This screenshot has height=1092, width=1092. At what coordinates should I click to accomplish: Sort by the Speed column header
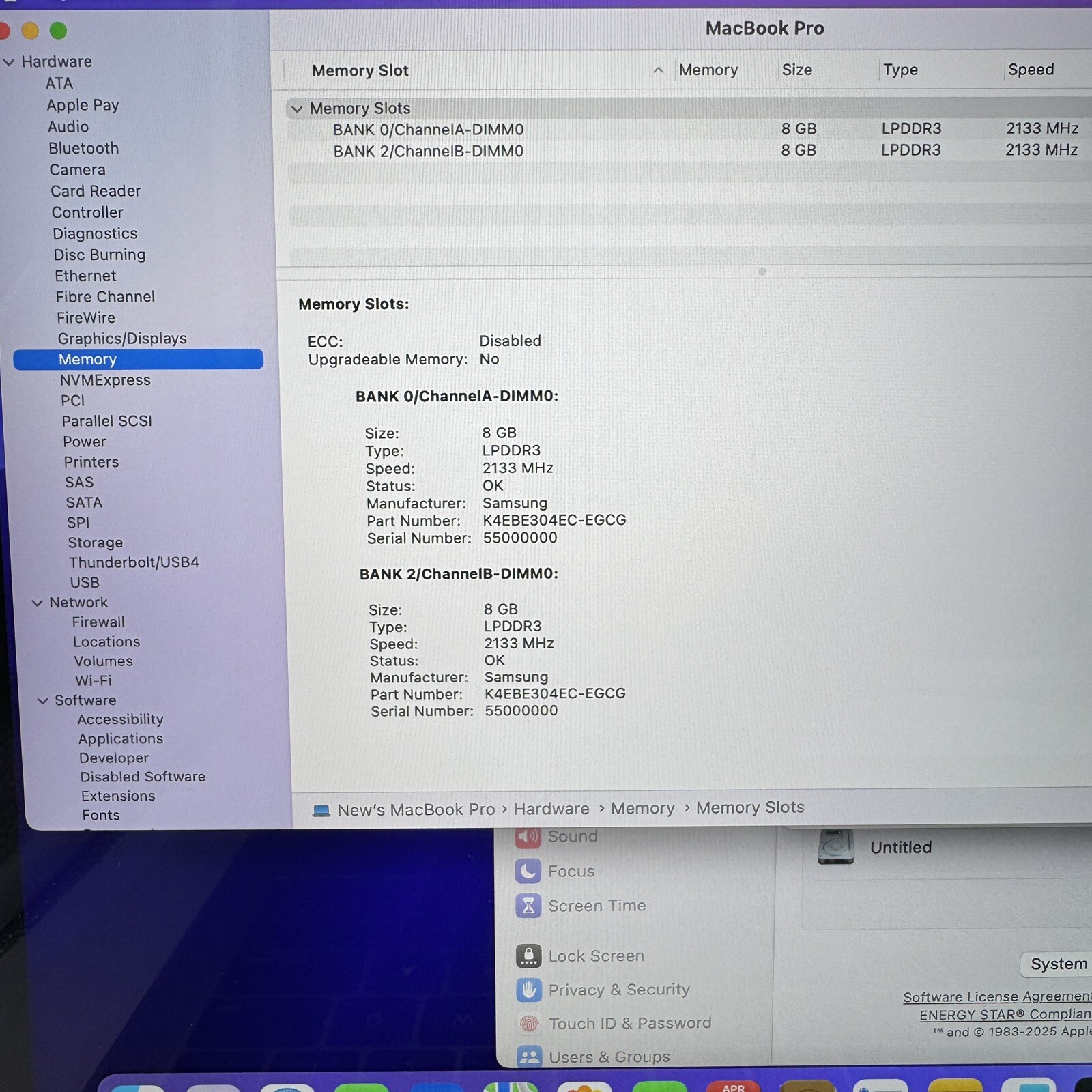pyautogui.click(x=1031, y=70)
